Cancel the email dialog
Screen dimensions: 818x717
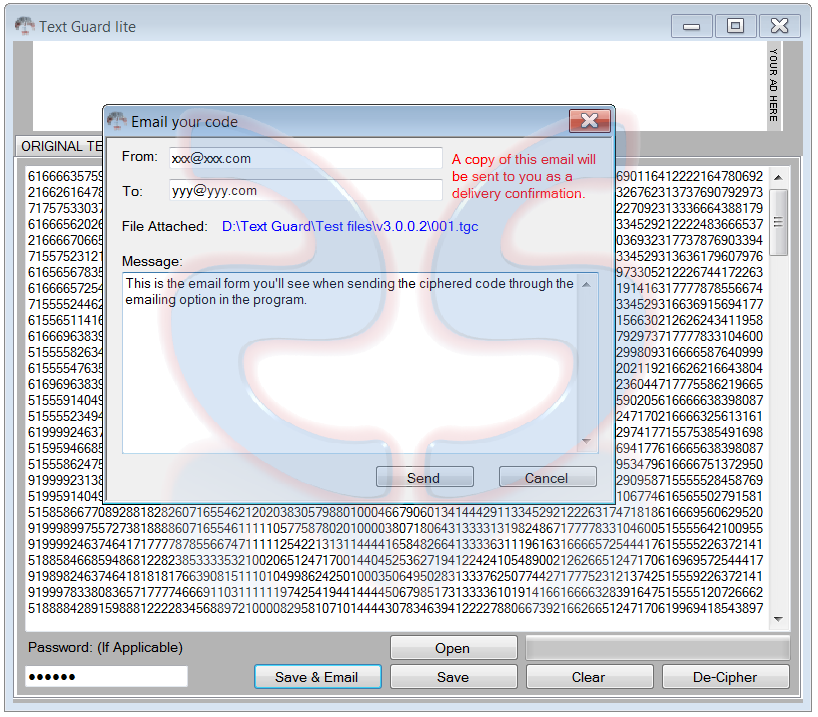pyautogui.click(x=547, y=477)
